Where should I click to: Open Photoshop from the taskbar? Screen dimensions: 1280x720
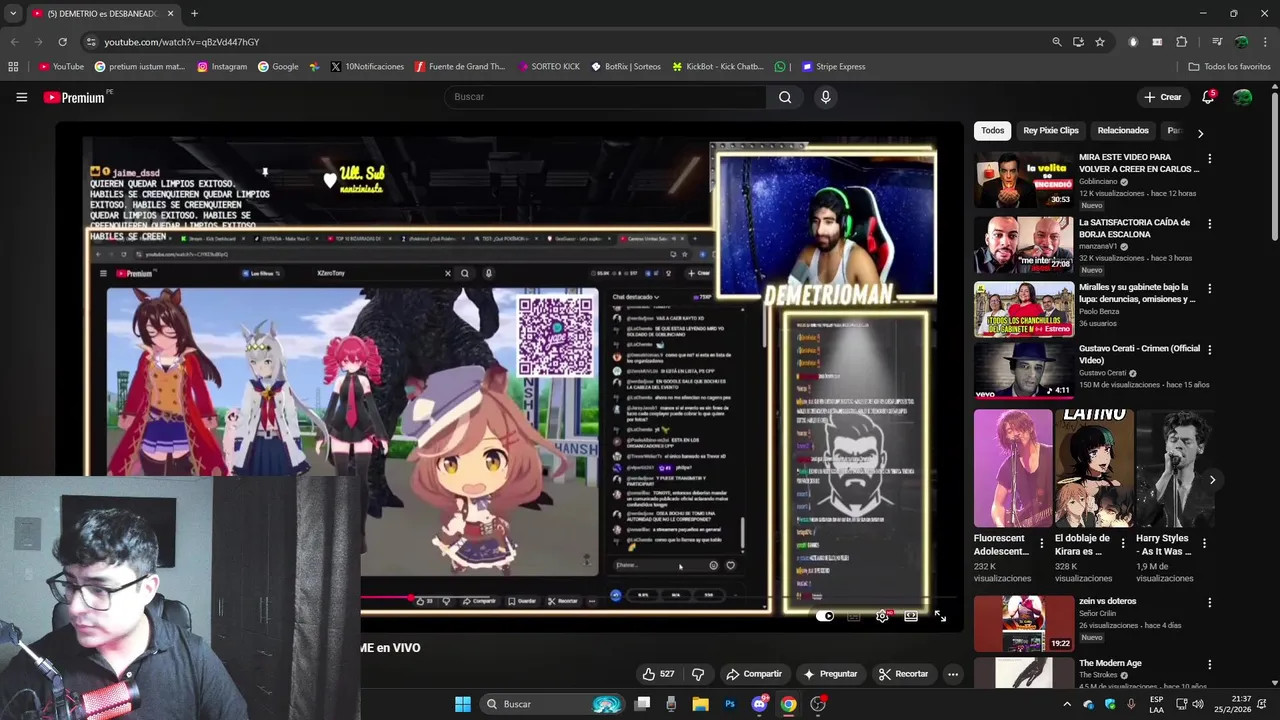730,704
